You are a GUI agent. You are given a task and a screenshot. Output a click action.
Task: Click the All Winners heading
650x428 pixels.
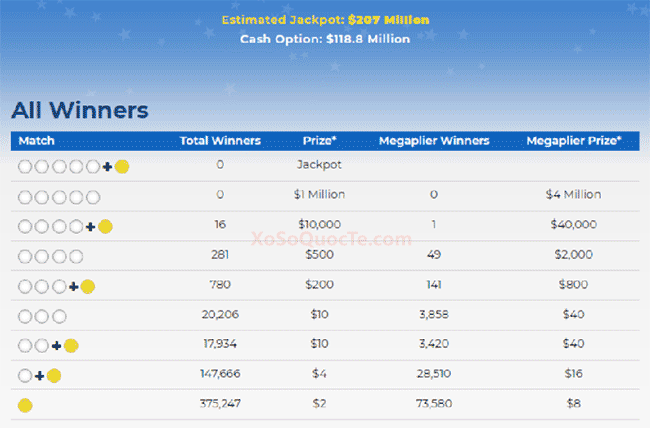point(80,110)
